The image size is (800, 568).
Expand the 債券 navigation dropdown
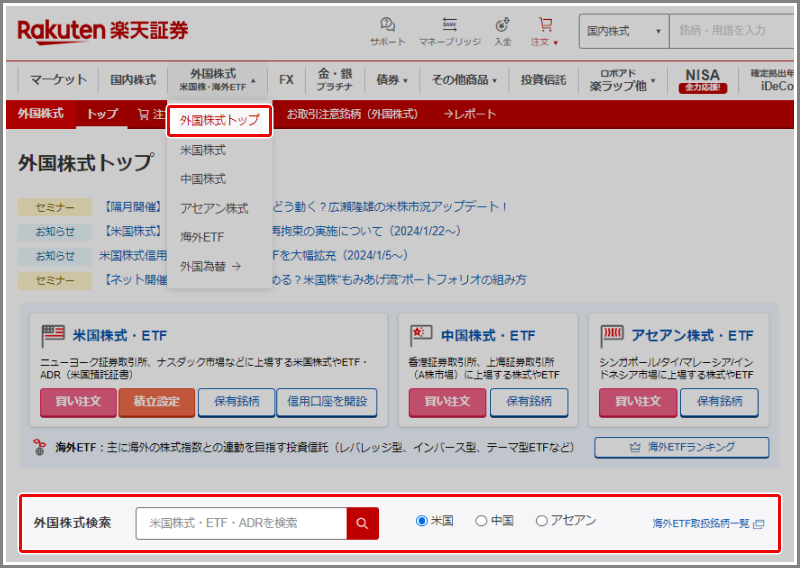click(392, 80)
